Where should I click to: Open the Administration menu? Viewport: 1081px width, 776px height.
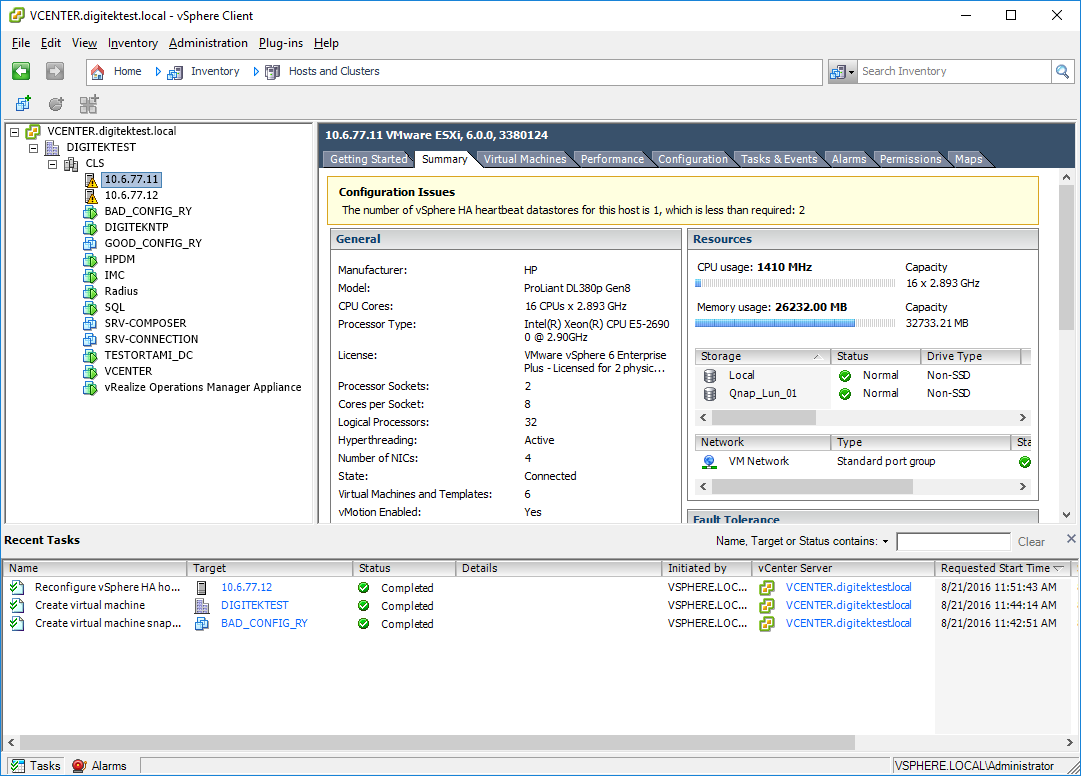click(208, 43)
